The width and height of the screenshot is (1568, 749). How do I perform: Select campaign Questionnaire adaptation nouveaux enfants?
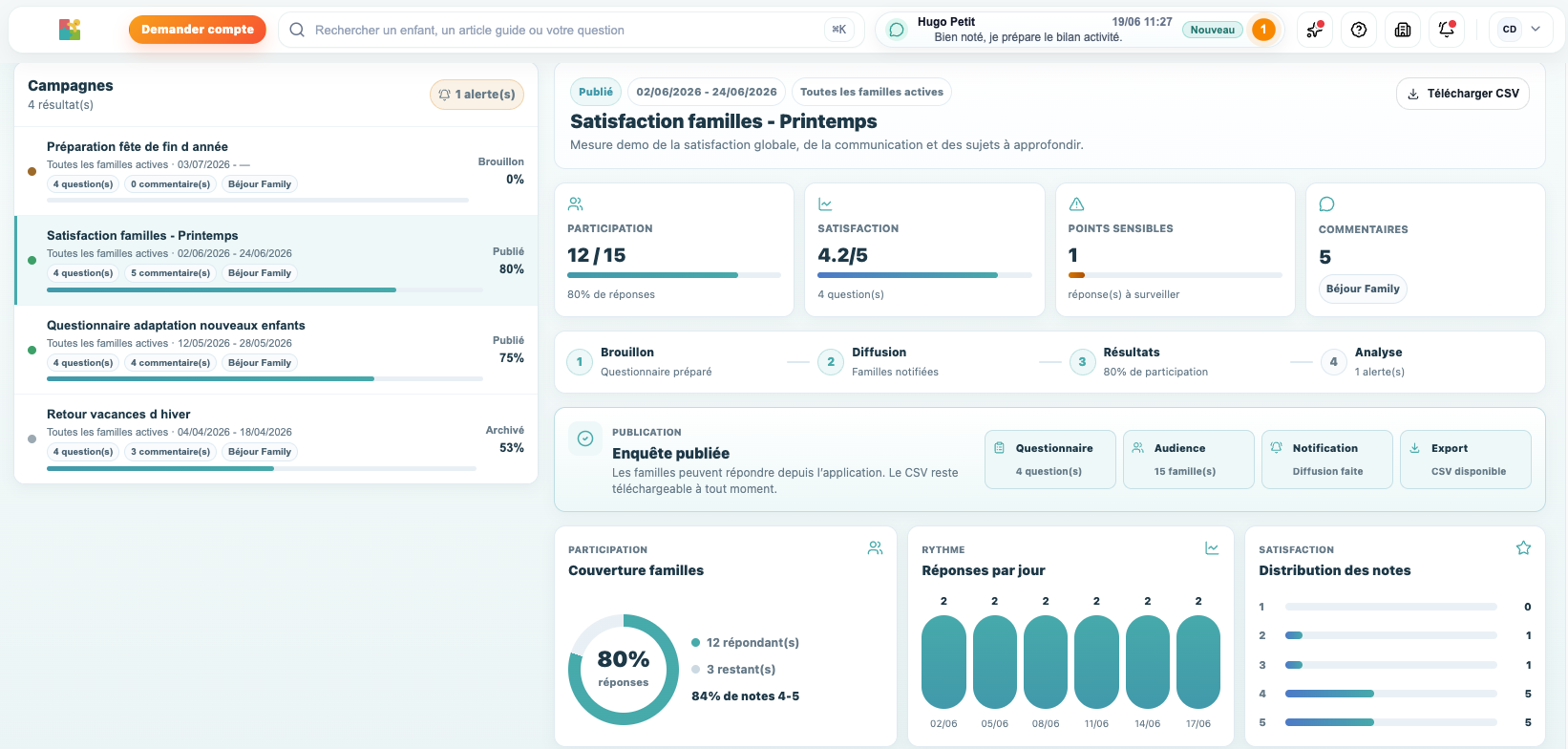[276, 350]
